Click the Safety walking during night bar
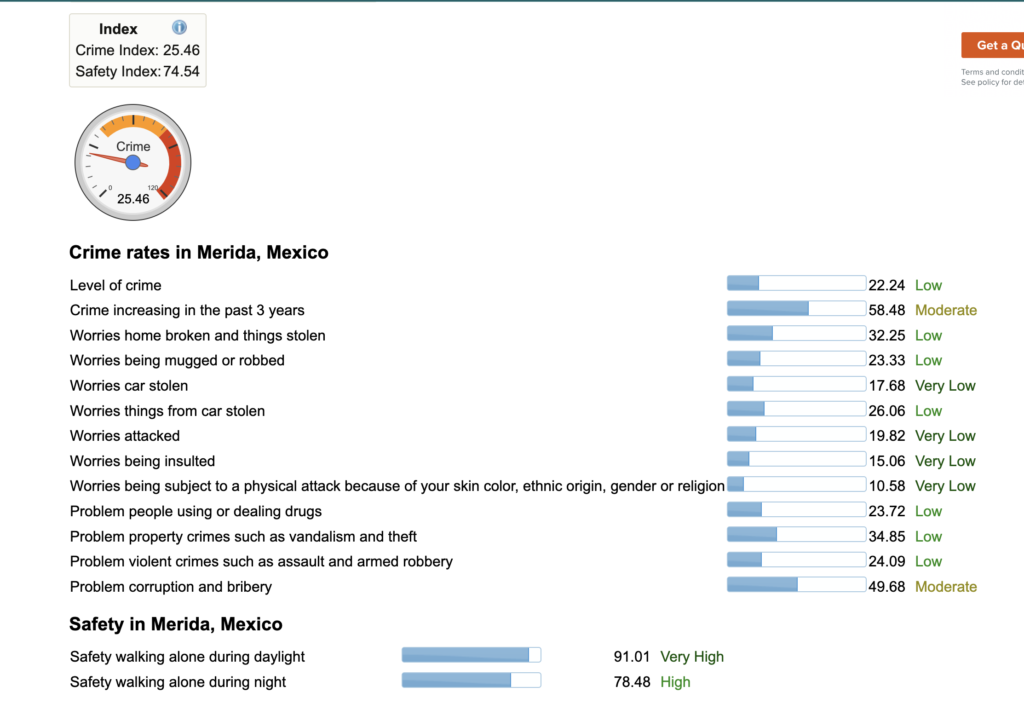 (x=470, y=679)
